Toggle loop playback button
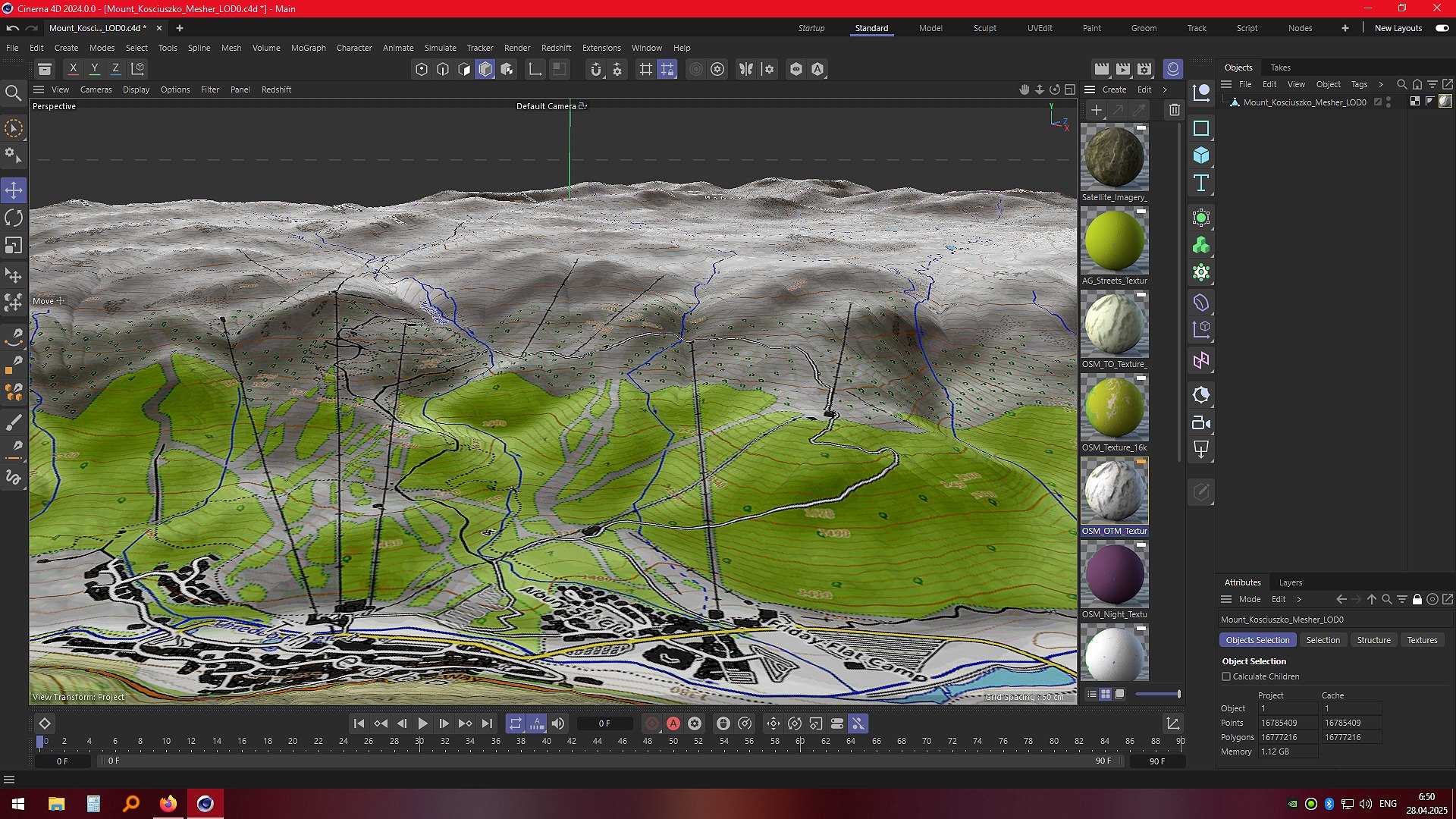1456x819 pixels. [x=516, y=723]
